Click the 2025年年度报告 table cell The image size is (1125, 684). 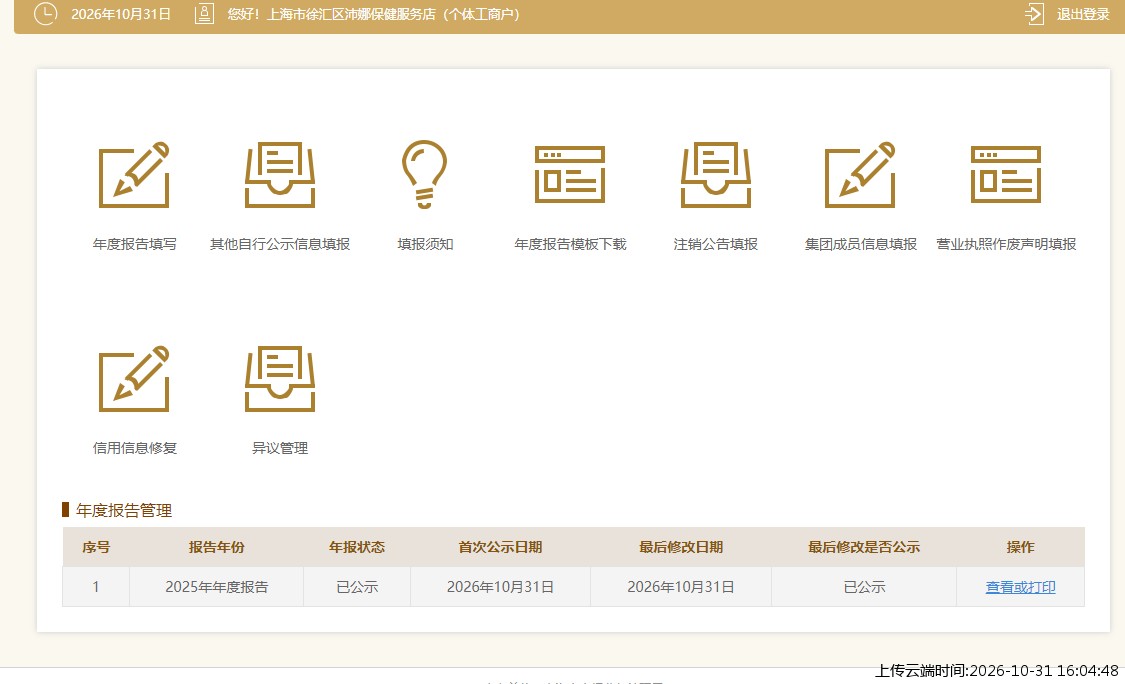click(x=217, y=587)
